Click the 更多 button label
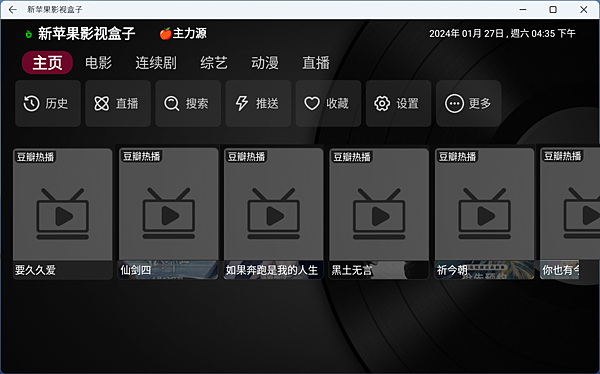This screenshot has width=600, height=374. (479, 103)
